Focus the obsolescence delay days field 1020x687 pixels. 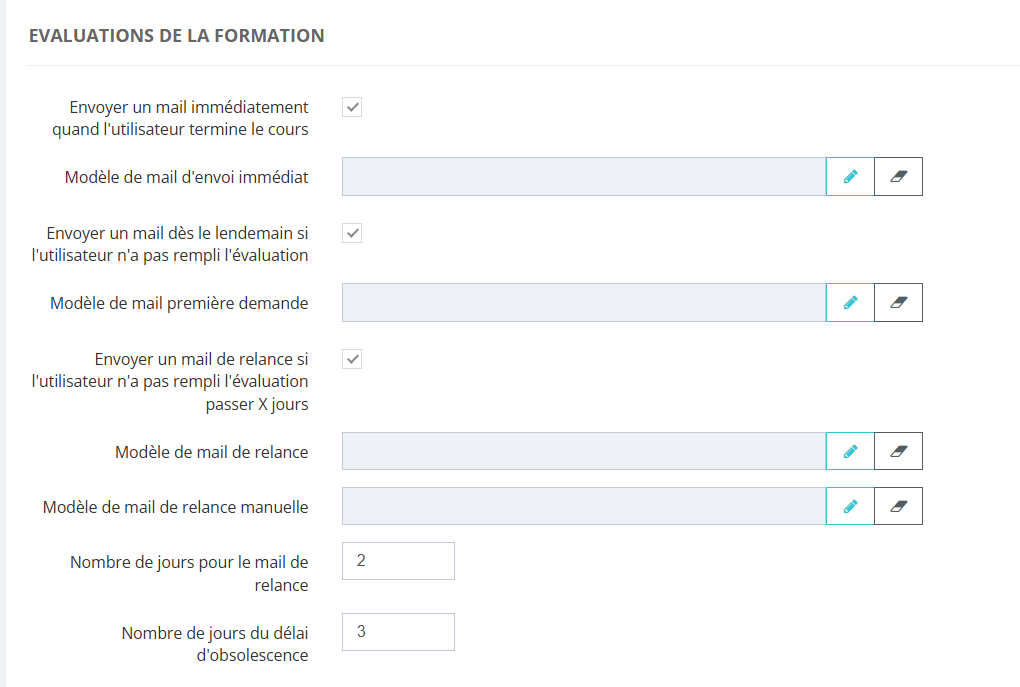(398, 632)
